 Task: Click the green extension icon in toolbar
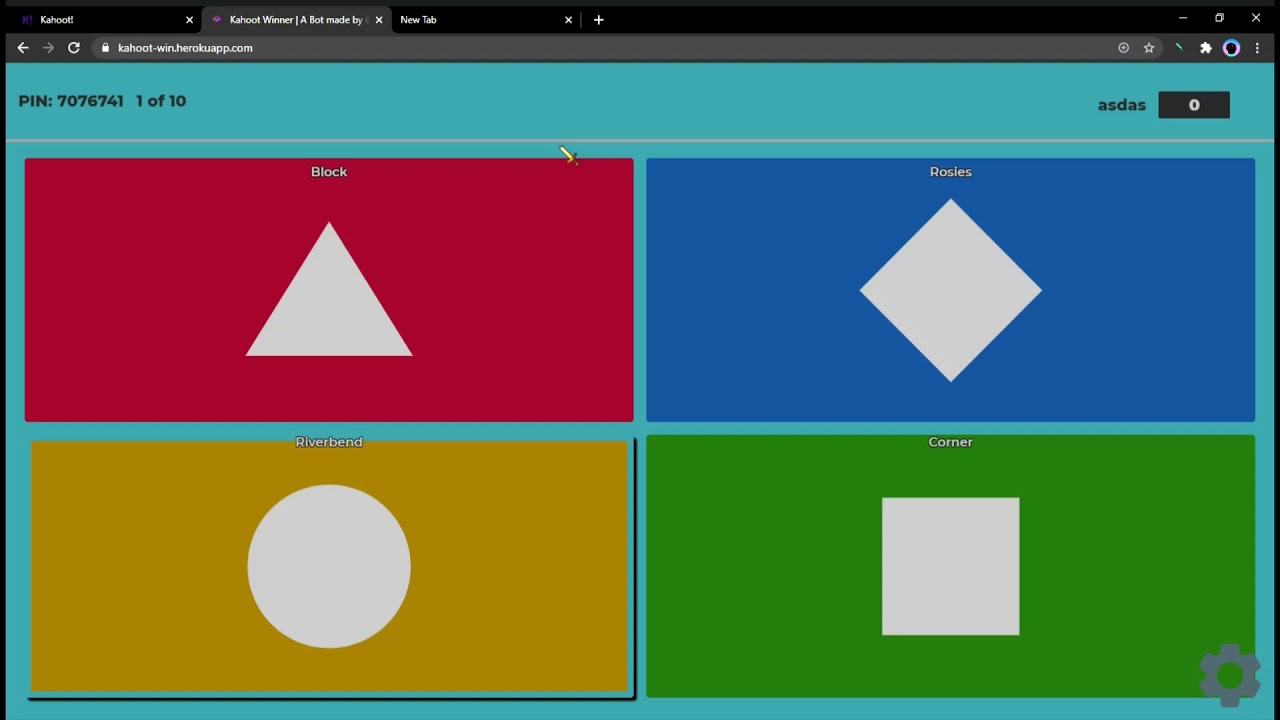(1179, 47)
